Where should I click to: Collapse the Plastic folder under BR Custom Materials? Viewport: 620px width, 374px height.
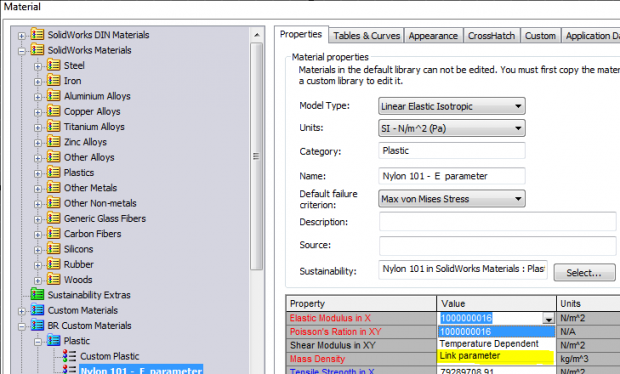[38, 342]
